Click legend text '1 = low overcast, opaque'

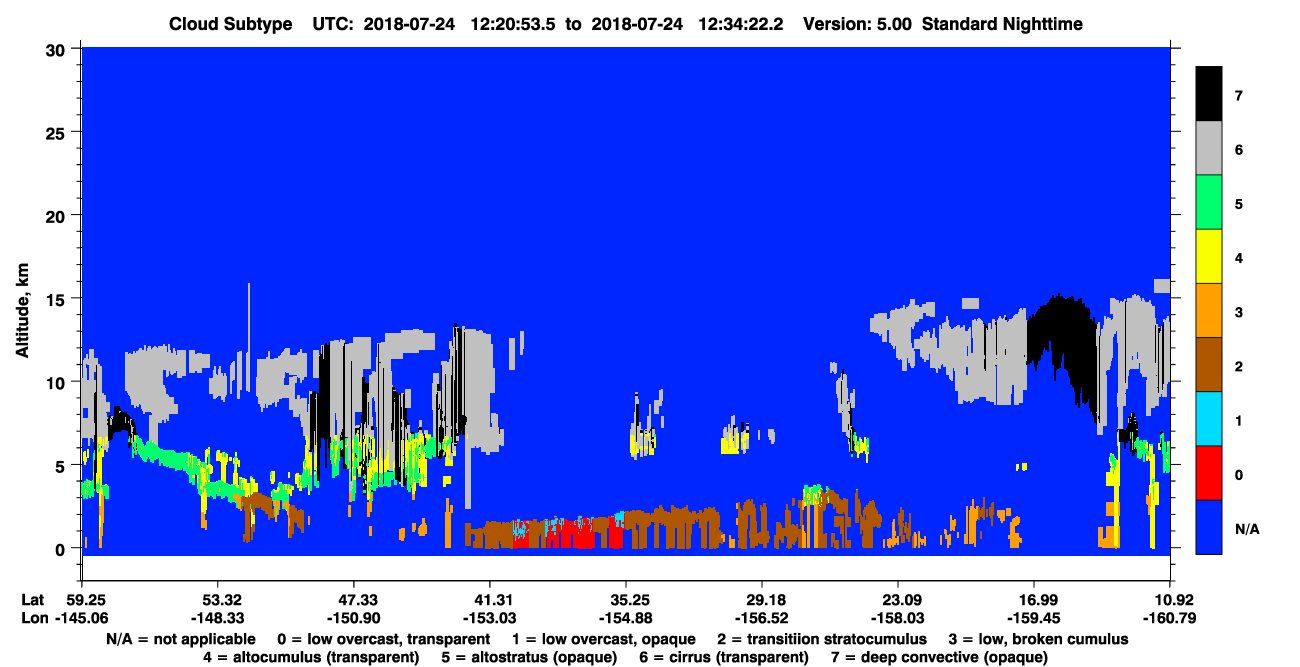pyautogui.click(x=605, y=639)
